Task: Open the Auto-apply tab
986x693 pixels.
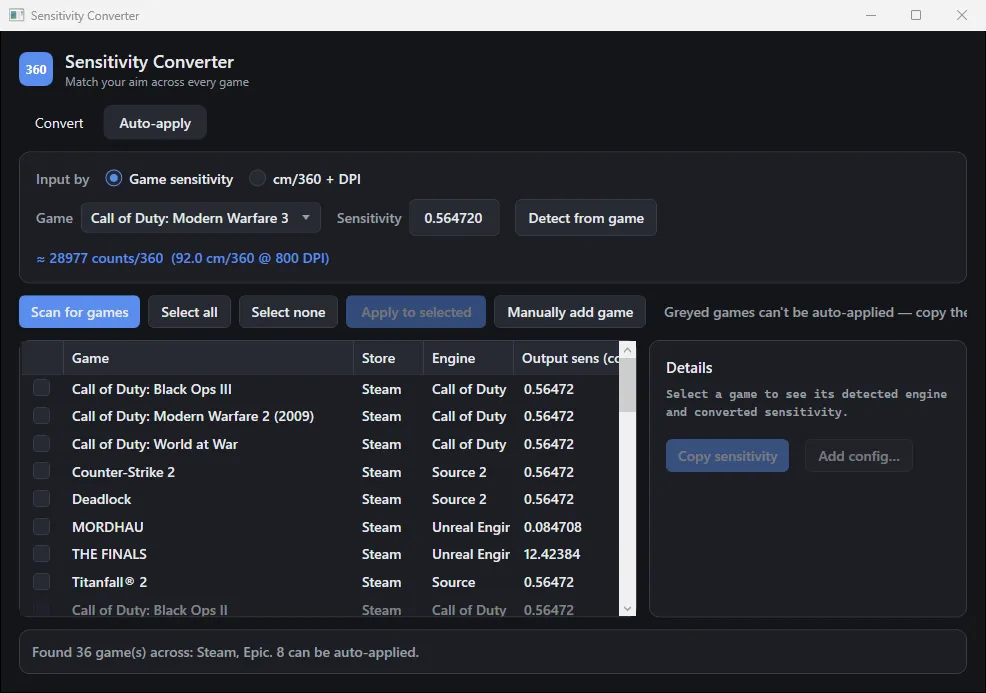Action: [155, 123]
